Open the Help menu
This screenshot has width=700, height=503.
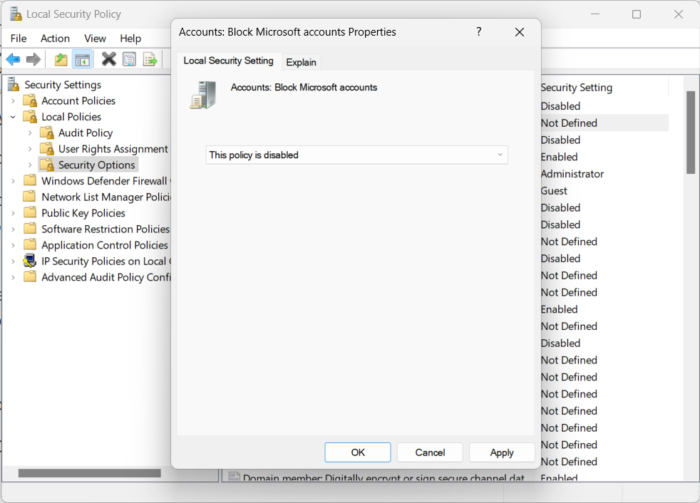pyautogui.click(x=130, y=38)
